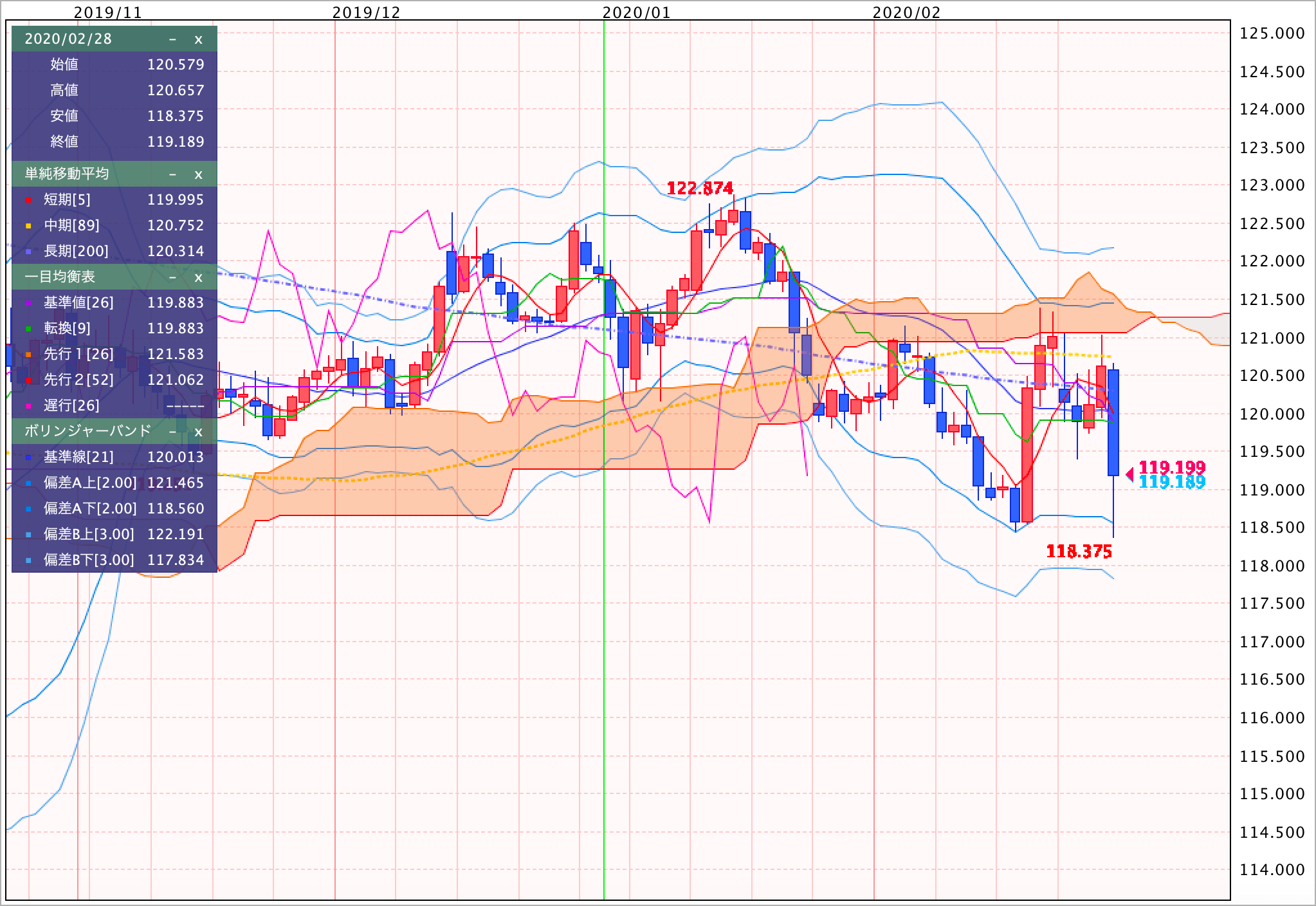Click the 基準値[26] color marker
1316x906 pixels.
coord(28,304)
